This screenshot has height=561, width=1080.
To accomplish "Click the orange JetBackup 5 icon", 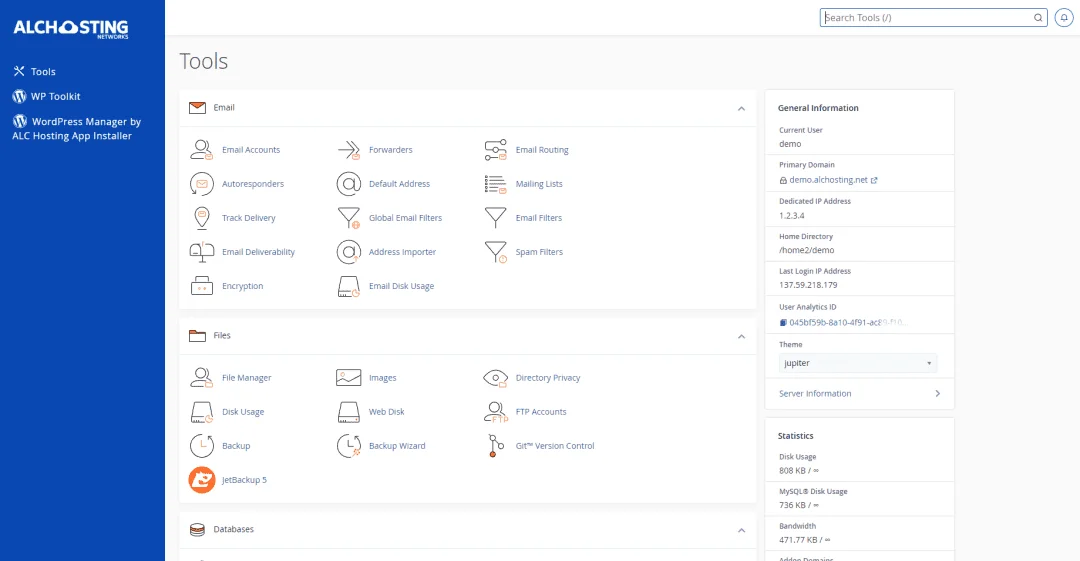I will pos(202,480).
